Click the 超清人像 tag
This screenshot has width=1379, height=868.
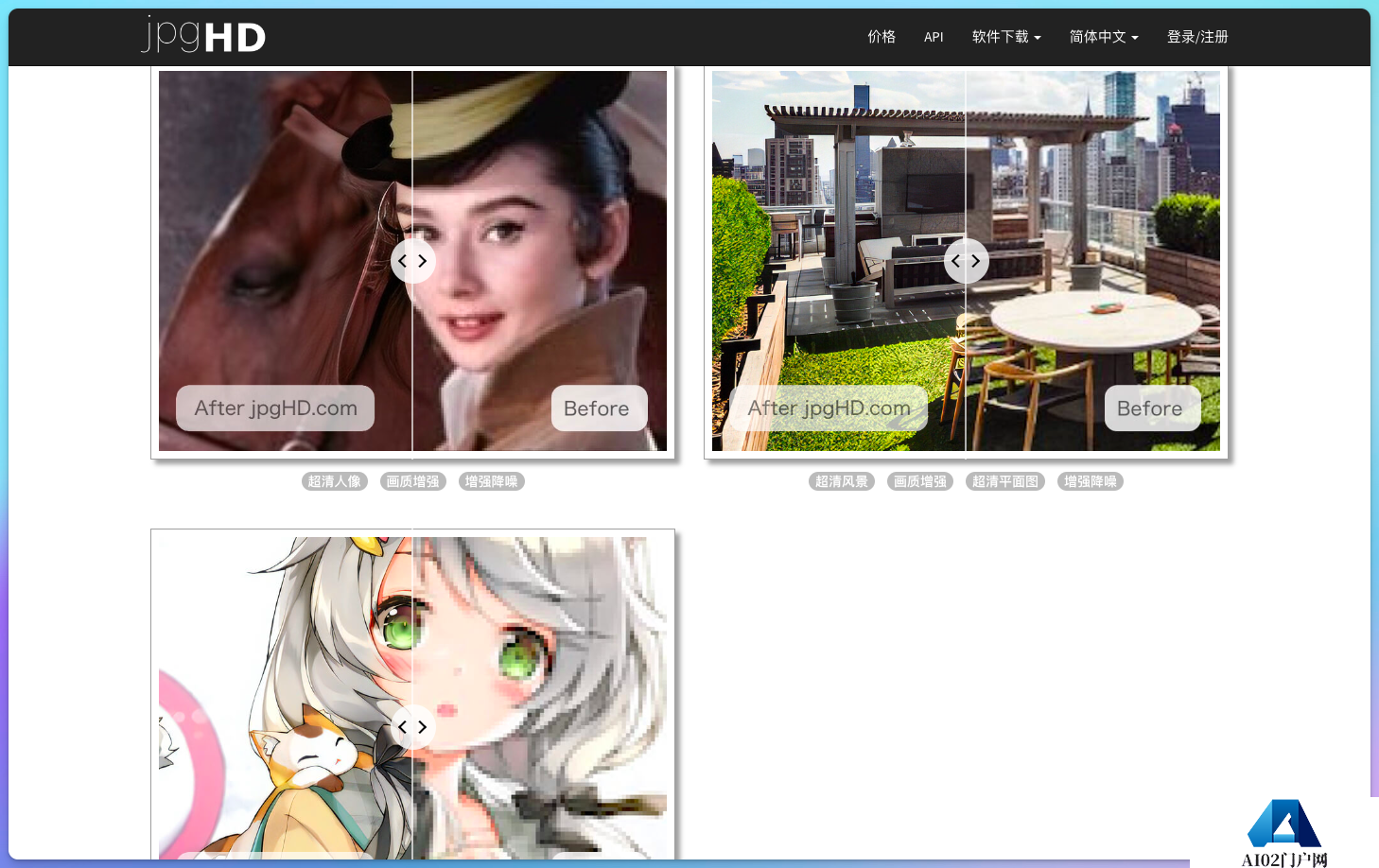pyautogui.click(x=335, y=481)
